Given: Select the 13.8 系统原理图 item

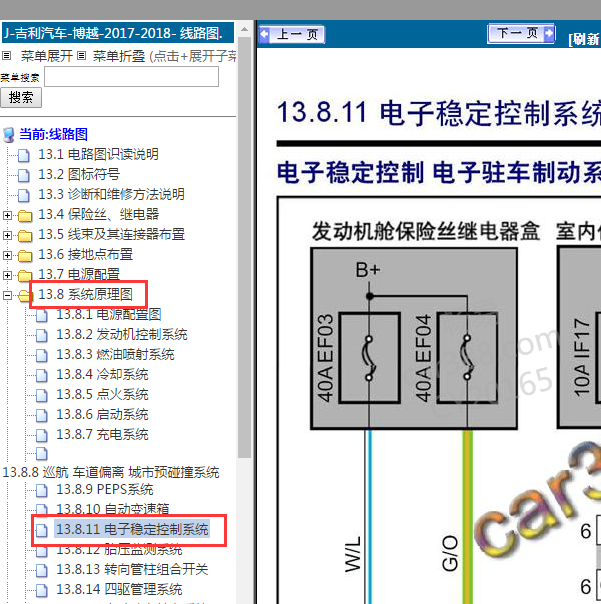Looking at the screenshot, I should pyautogui.click(x=86, y=294).
